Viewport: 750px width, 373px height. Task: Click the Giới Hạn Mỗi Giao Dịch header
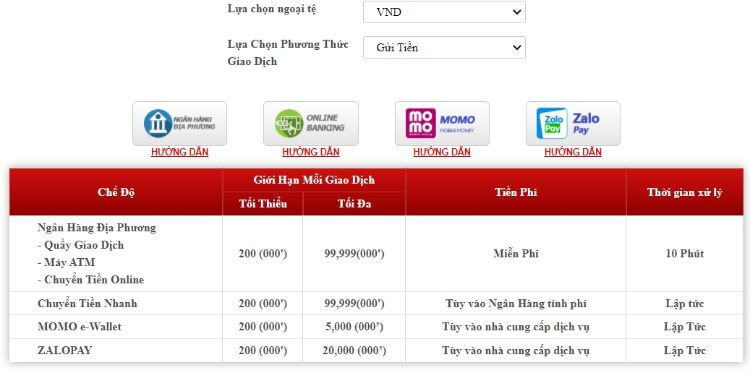coord(314,180)
